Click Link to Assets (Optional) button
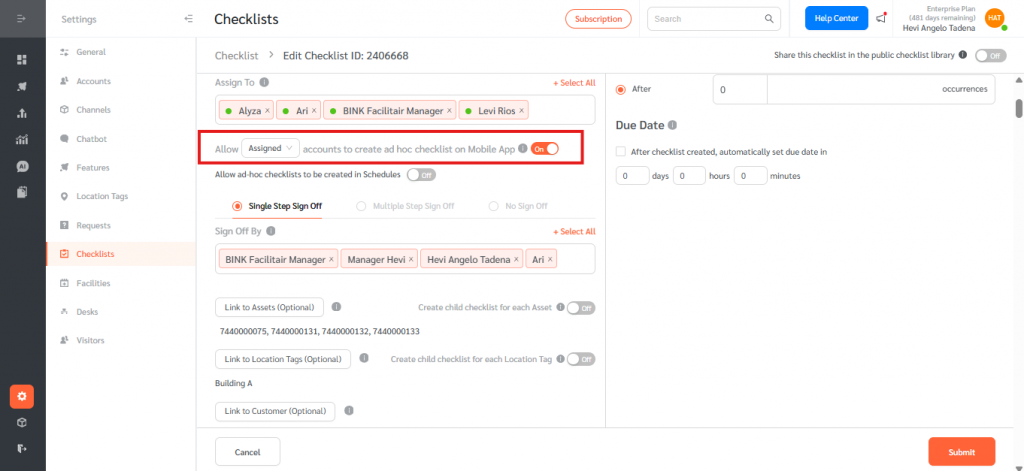Image resolution: width=1024 pixels, height=471 pixels. point(269,307)
